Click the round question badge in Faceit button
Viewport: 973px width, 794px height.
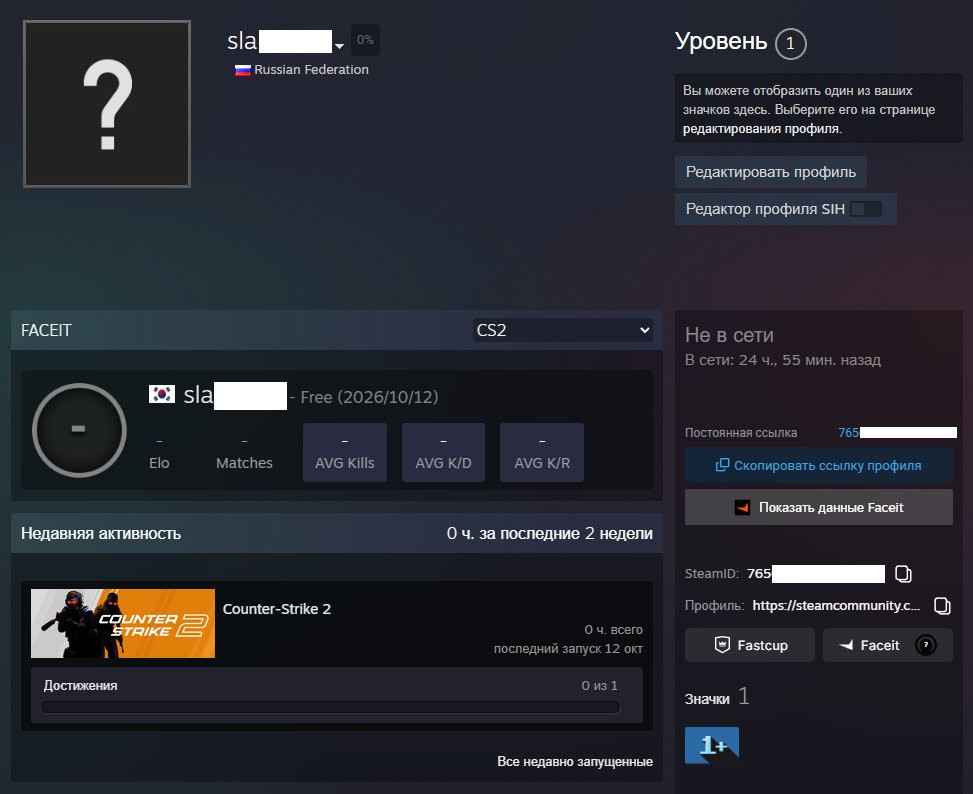925,645
